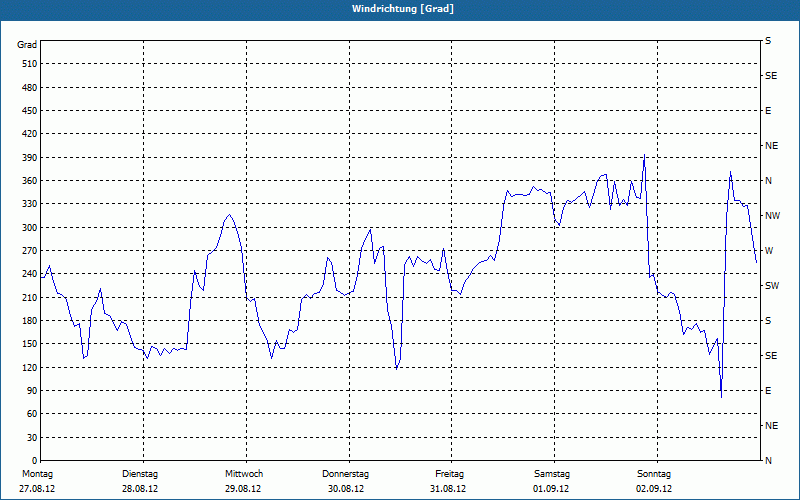Select the date 29.08.12
Screen dimensions: 800x500
[x=243, y=489]
